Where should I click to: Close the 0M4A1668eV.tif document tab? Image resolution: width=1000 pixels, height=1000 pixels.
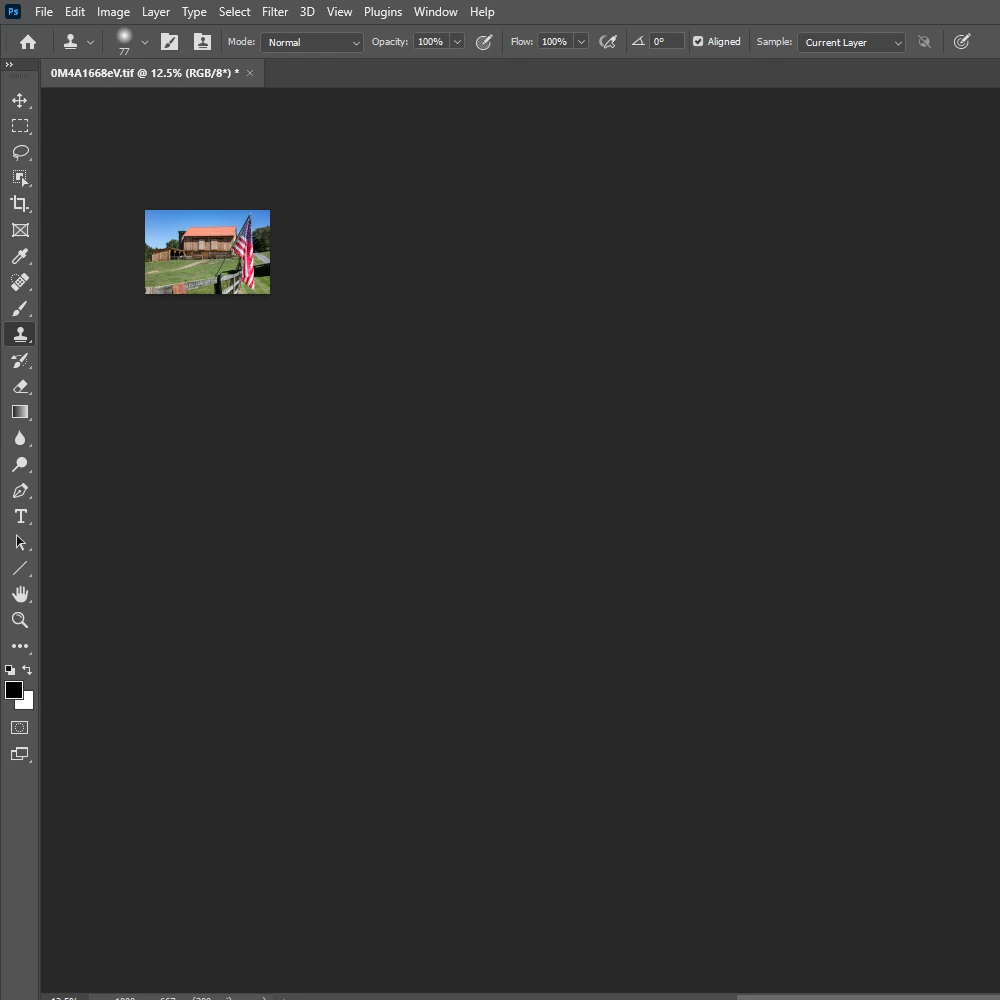click(x=250, y=73)
